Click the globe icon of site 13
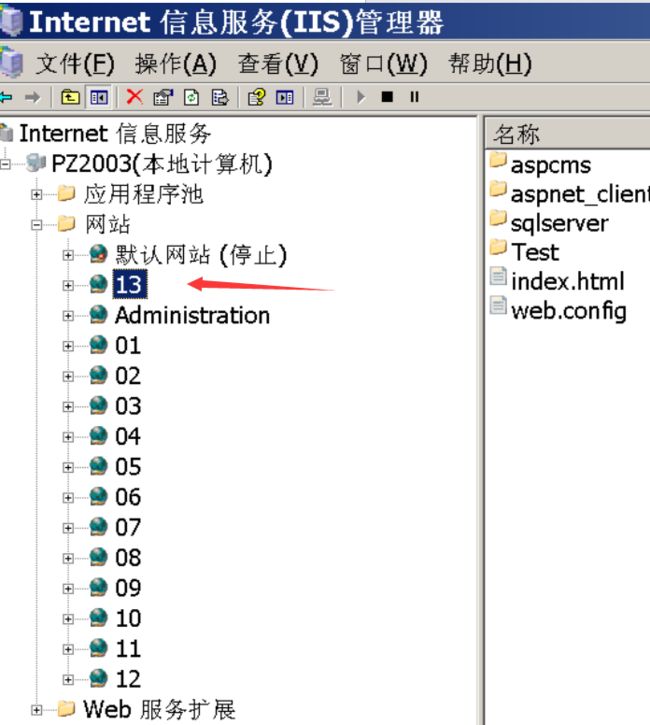650x725 pixels. [x=98, y=284]
